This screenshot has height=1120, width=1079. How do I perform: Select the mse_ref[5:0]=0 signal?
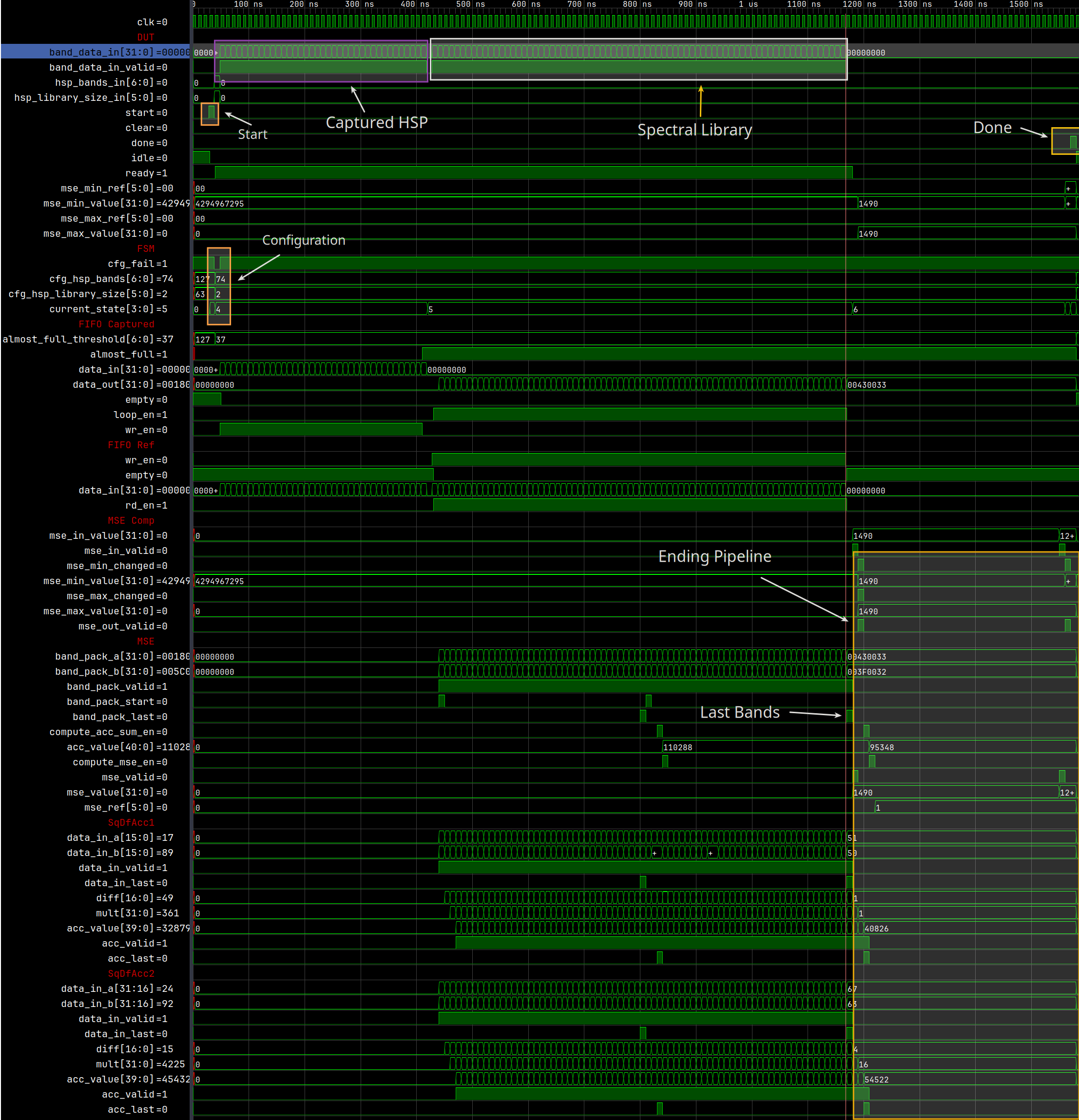(x=126, y=807)
